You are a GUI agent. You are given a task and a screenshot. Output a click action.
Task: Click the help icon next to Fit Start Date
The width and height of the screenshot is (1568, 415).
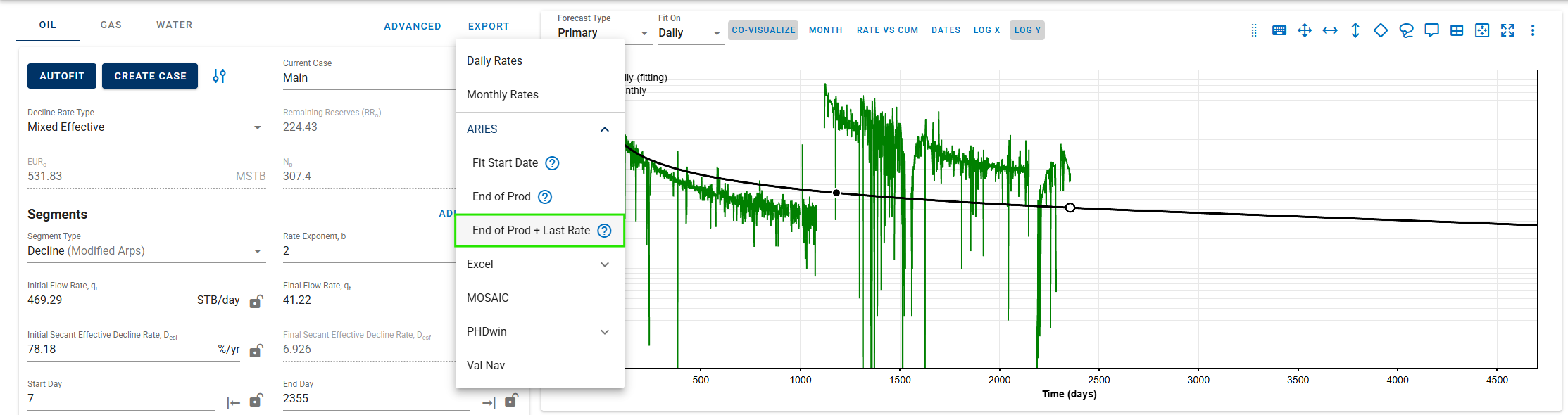click(553, 163)
